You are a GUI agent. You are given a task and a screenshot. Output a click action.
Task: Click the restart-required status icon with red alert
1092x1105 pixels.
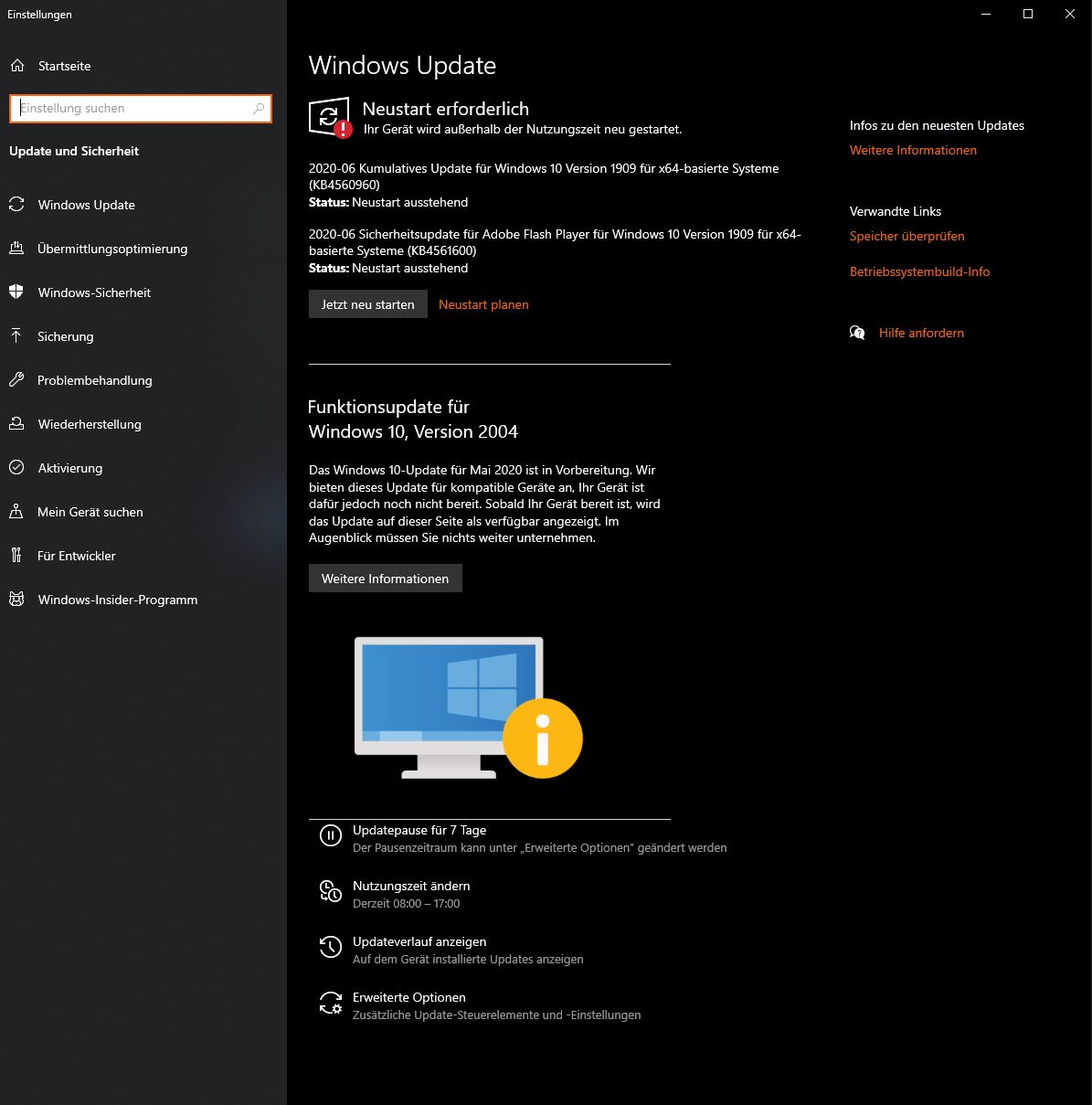click(330, 117)
